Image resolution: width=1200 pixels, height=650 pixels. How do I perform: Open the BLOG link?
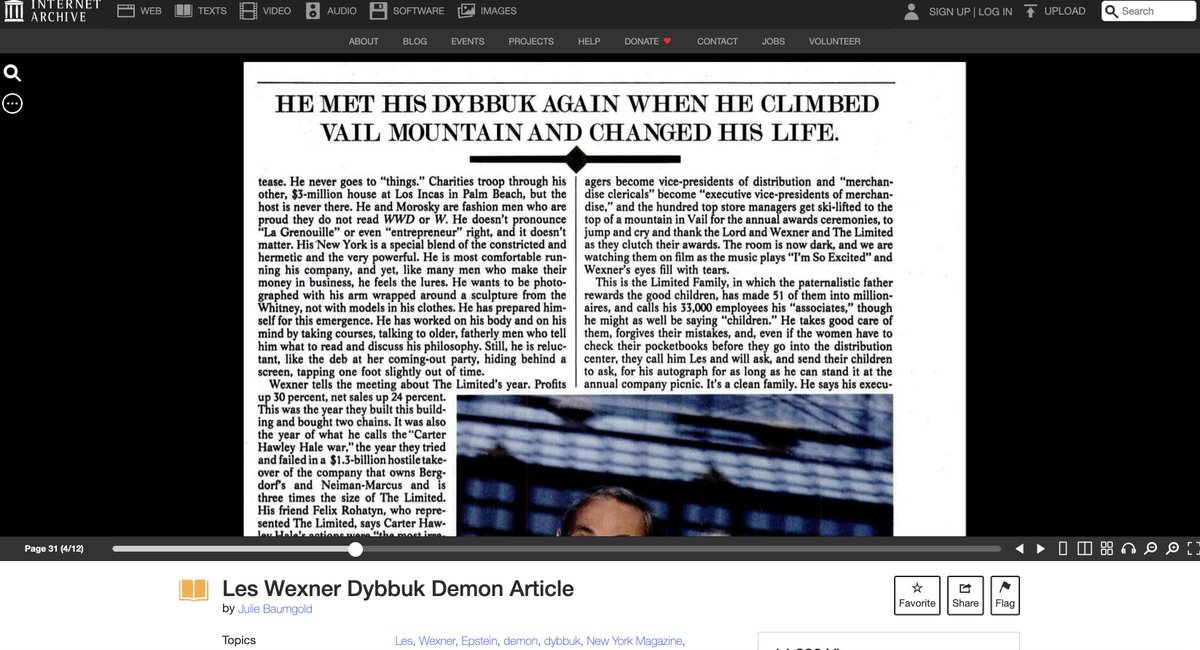415,41
